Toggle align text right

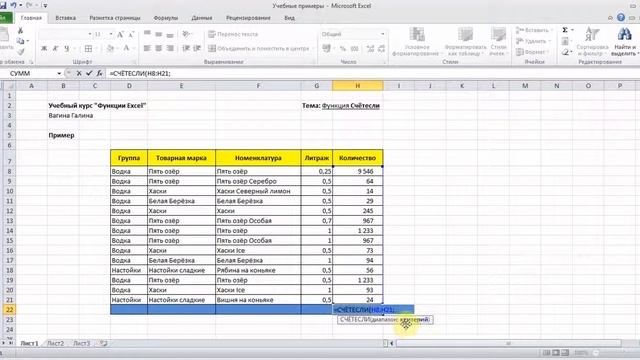pyautogui.click(x=170, y=48)
